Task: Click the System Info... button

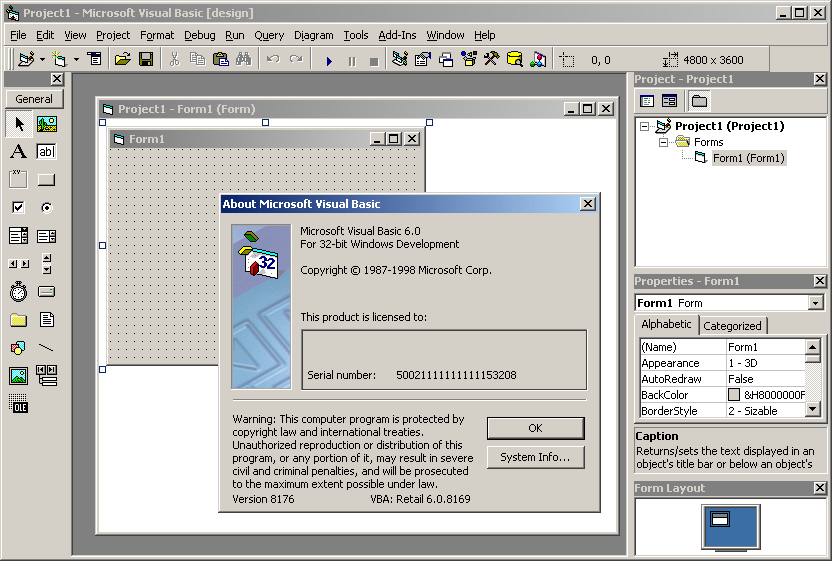Action: click(535, 457)
